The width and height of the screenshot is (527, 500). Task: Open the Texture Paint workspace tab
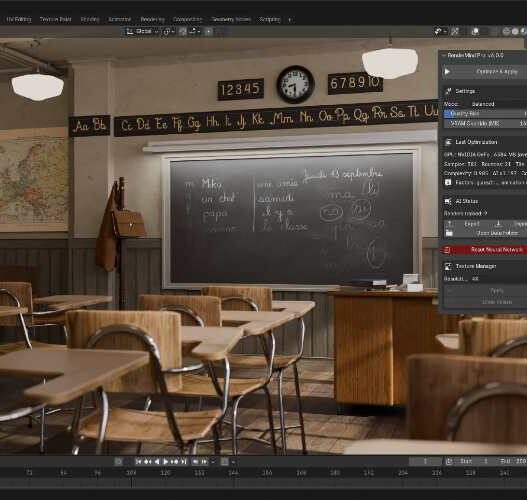55,19
